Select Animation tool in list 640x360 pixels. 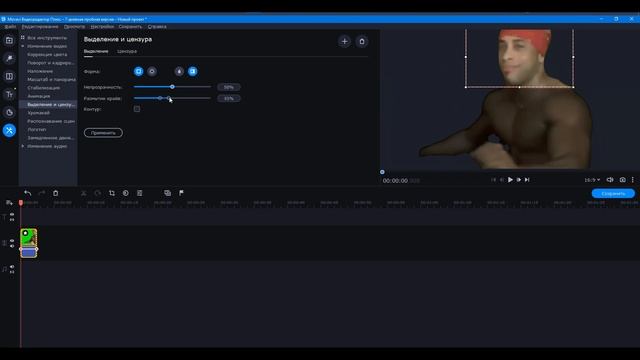(39, 96)
